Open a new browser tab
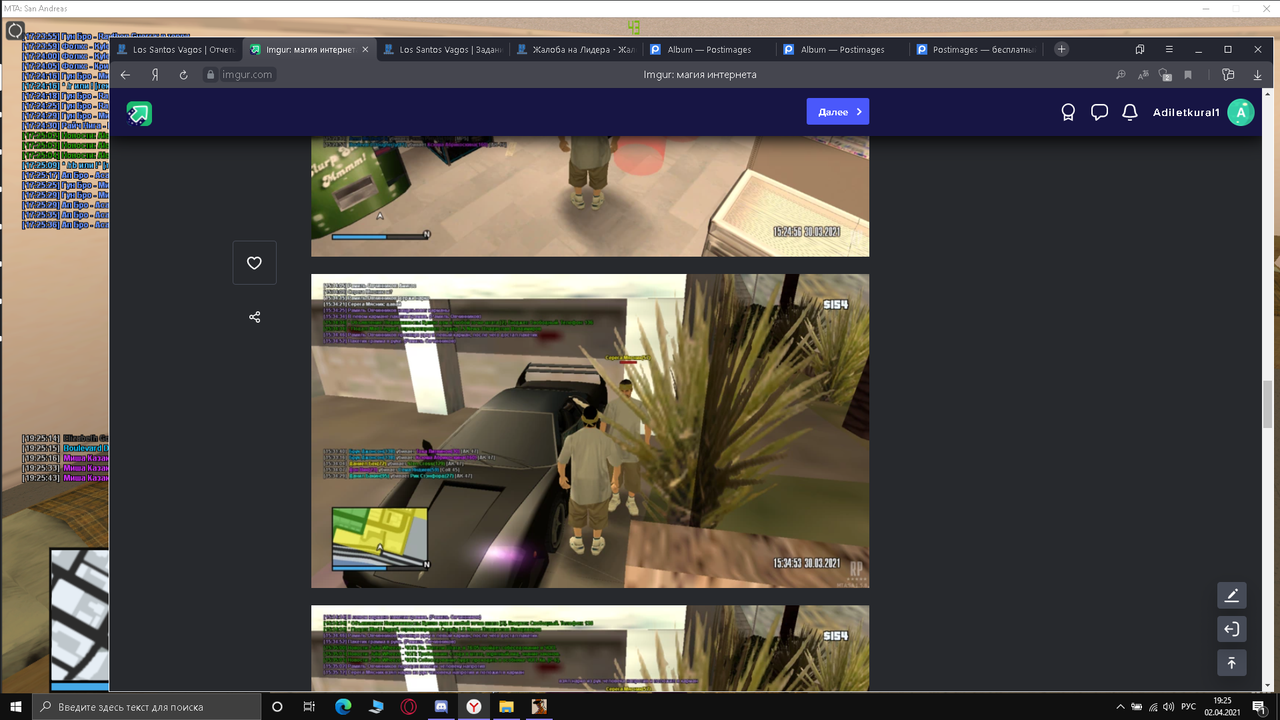 1061,49
